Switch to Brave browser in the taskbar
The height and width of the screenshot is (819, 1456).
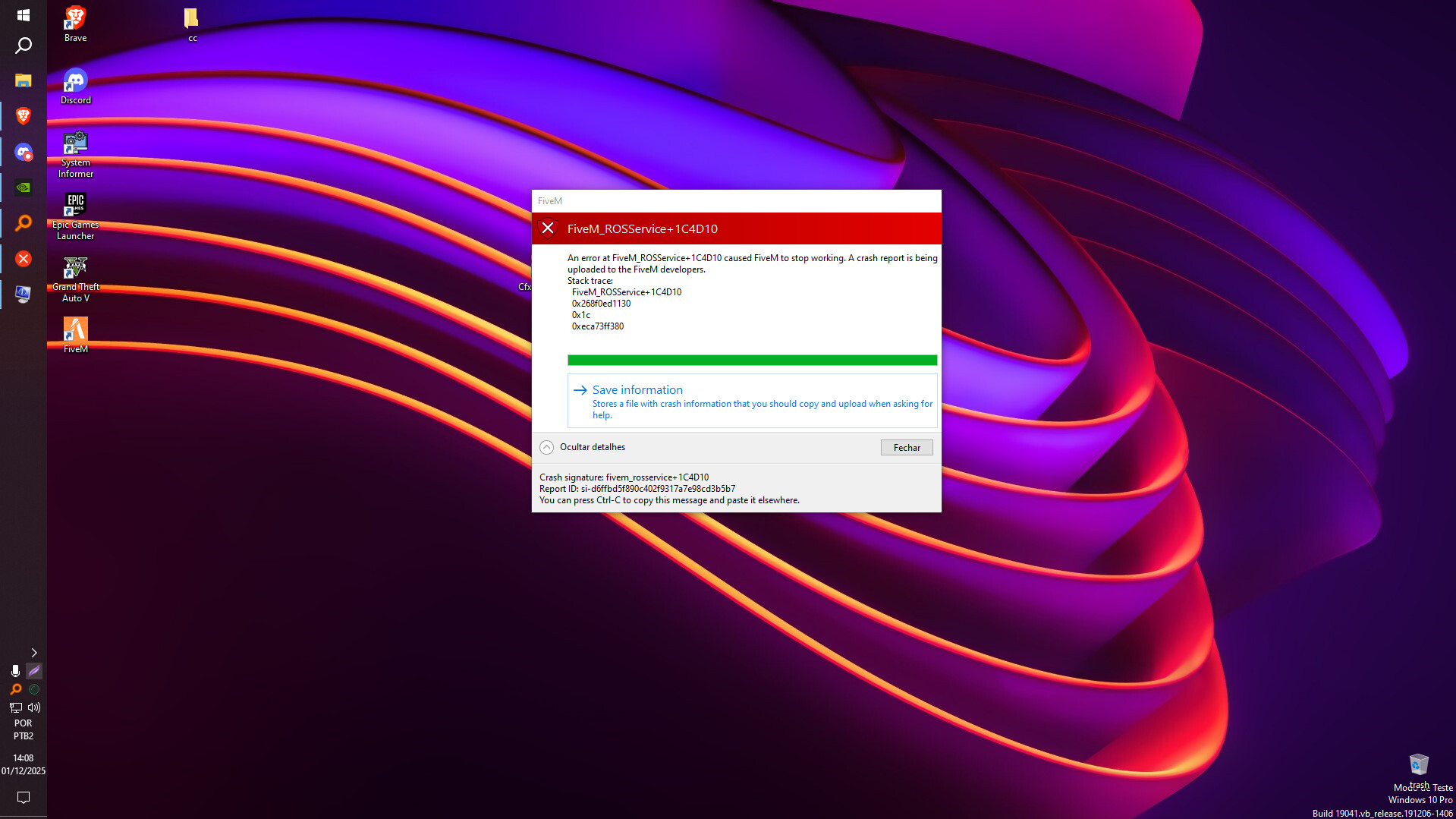(24, 116)
